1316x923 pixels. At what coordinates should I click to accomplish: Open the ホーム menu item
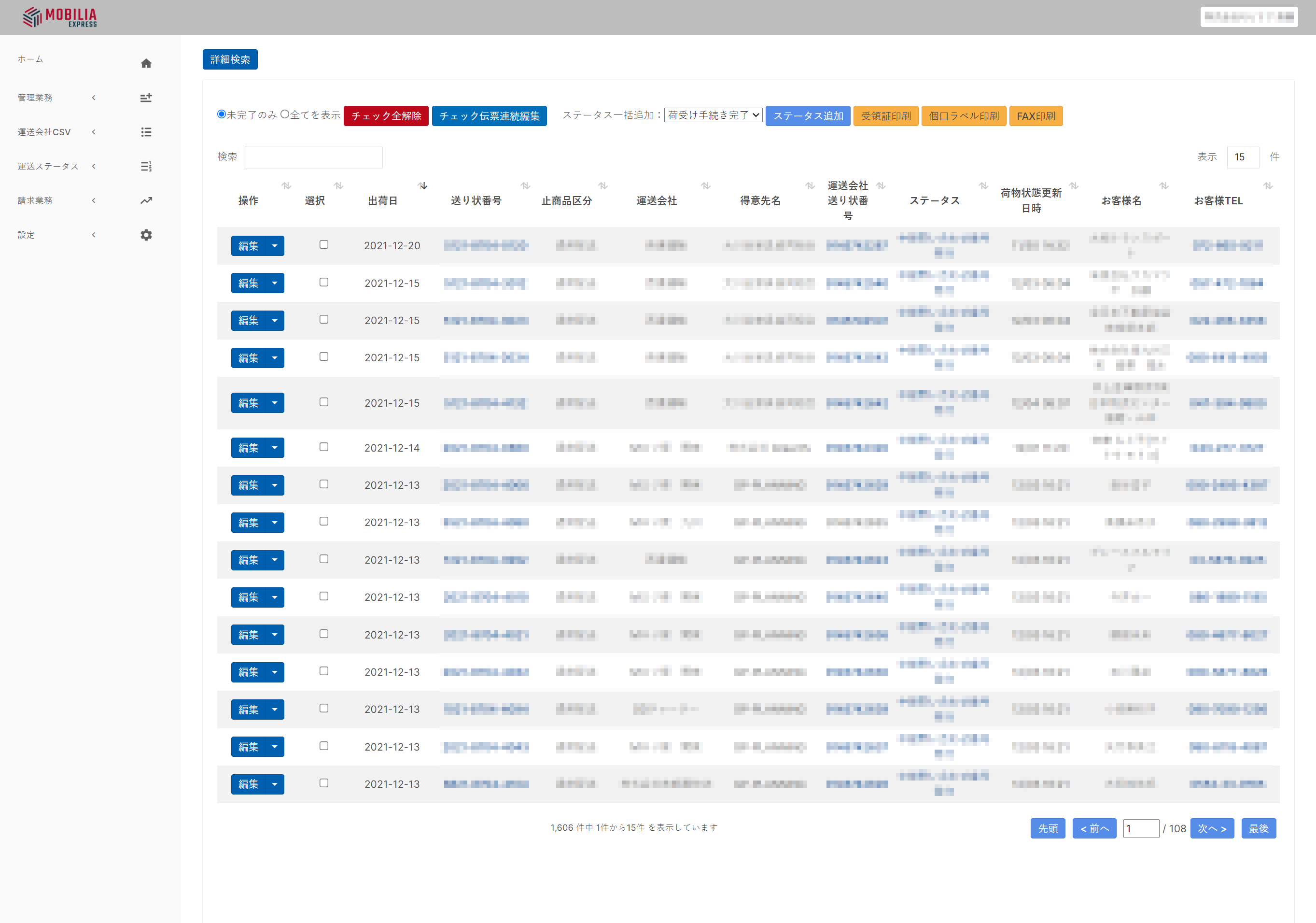click(x=30, y=59)
